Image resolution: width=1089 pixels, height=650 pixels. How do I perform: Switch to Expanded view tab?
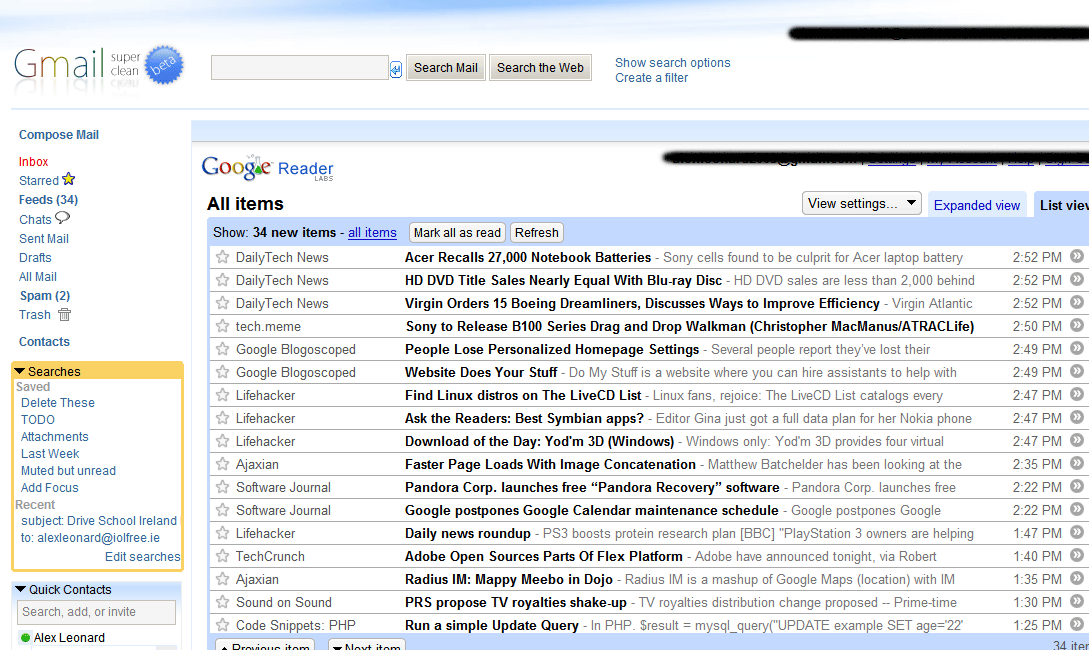click(976, 205)
